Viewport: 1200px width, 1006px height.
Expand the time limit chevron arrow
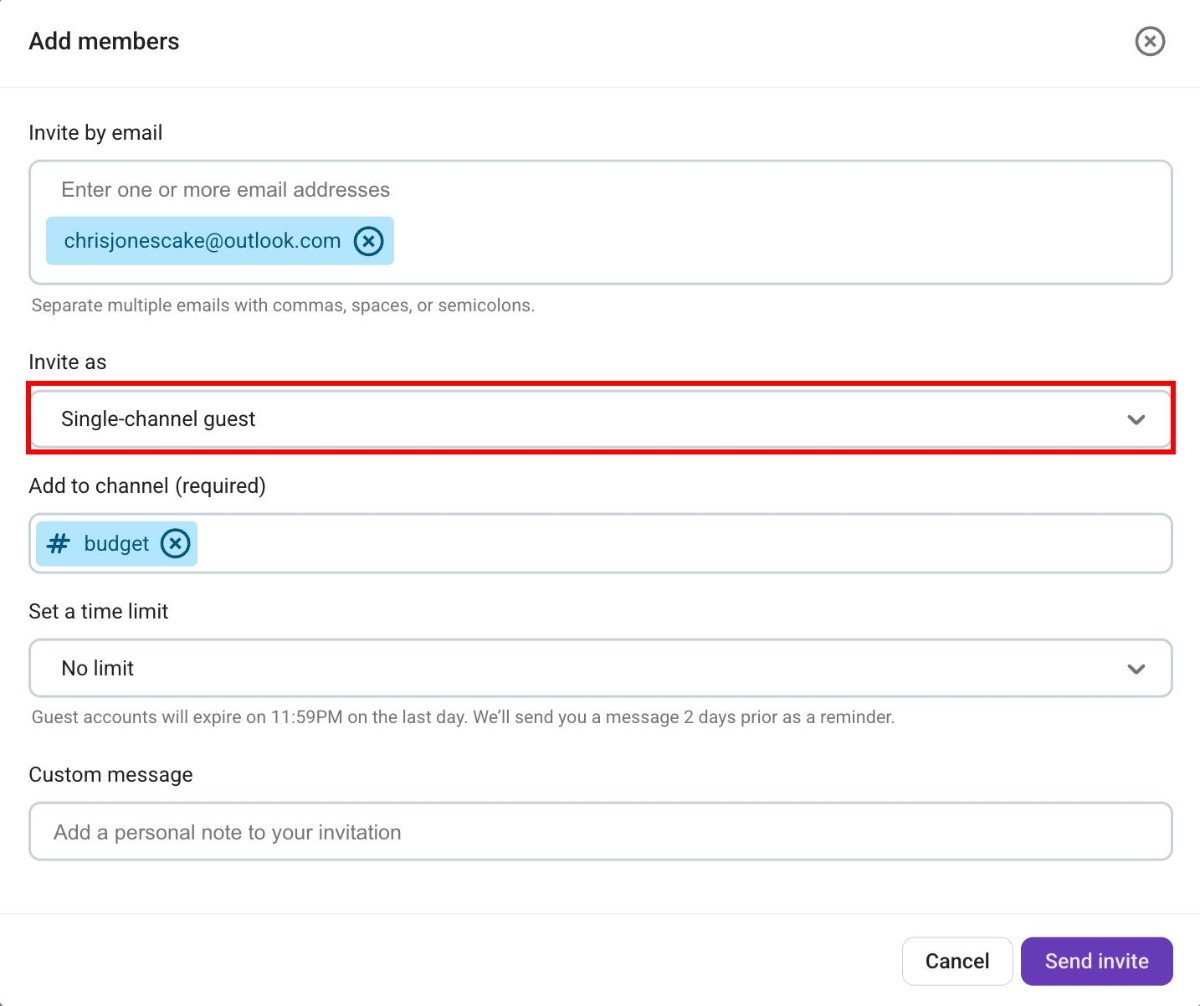1136,668
